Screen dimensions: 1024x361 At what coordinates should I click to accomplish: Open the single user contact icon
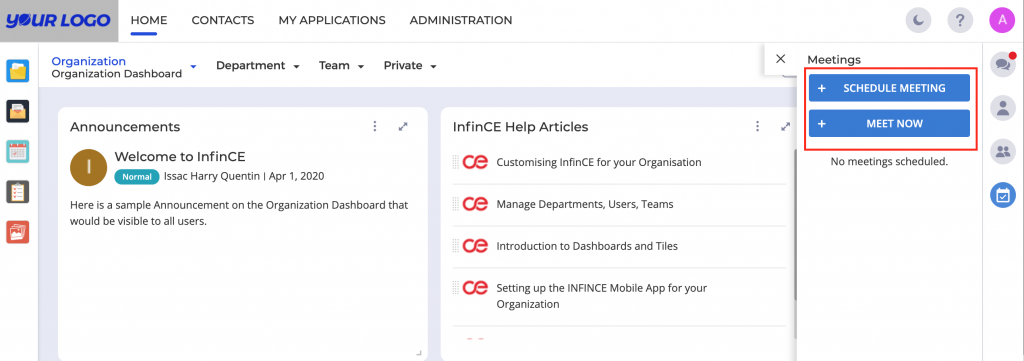tap(1003, 108)
